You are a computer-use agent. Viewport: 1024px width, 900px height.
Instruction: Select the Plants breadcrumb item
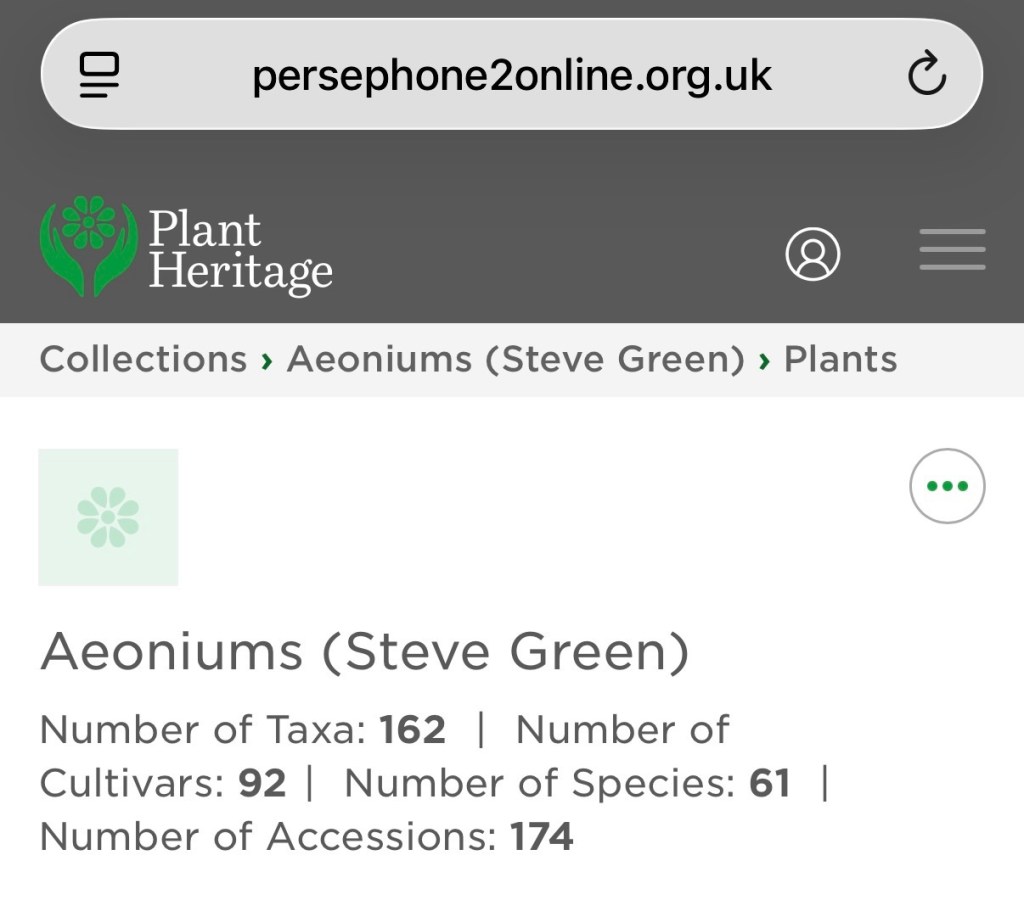click(840, 359)
